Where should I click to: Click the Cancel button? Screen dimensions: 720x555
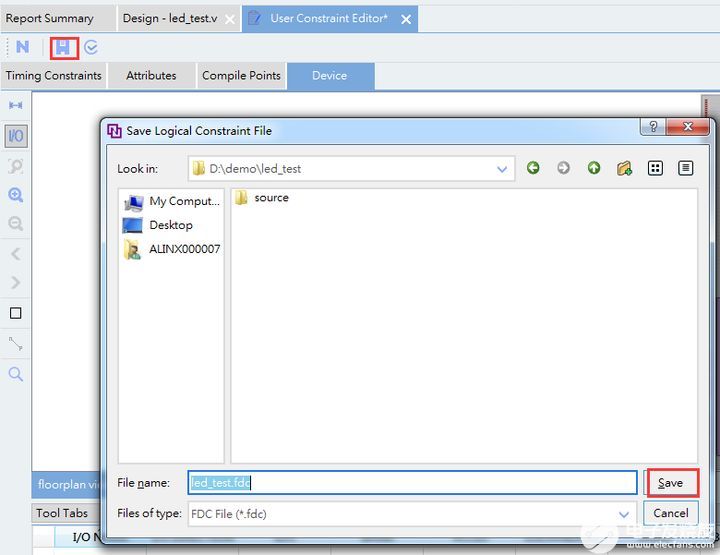point(671,513)
